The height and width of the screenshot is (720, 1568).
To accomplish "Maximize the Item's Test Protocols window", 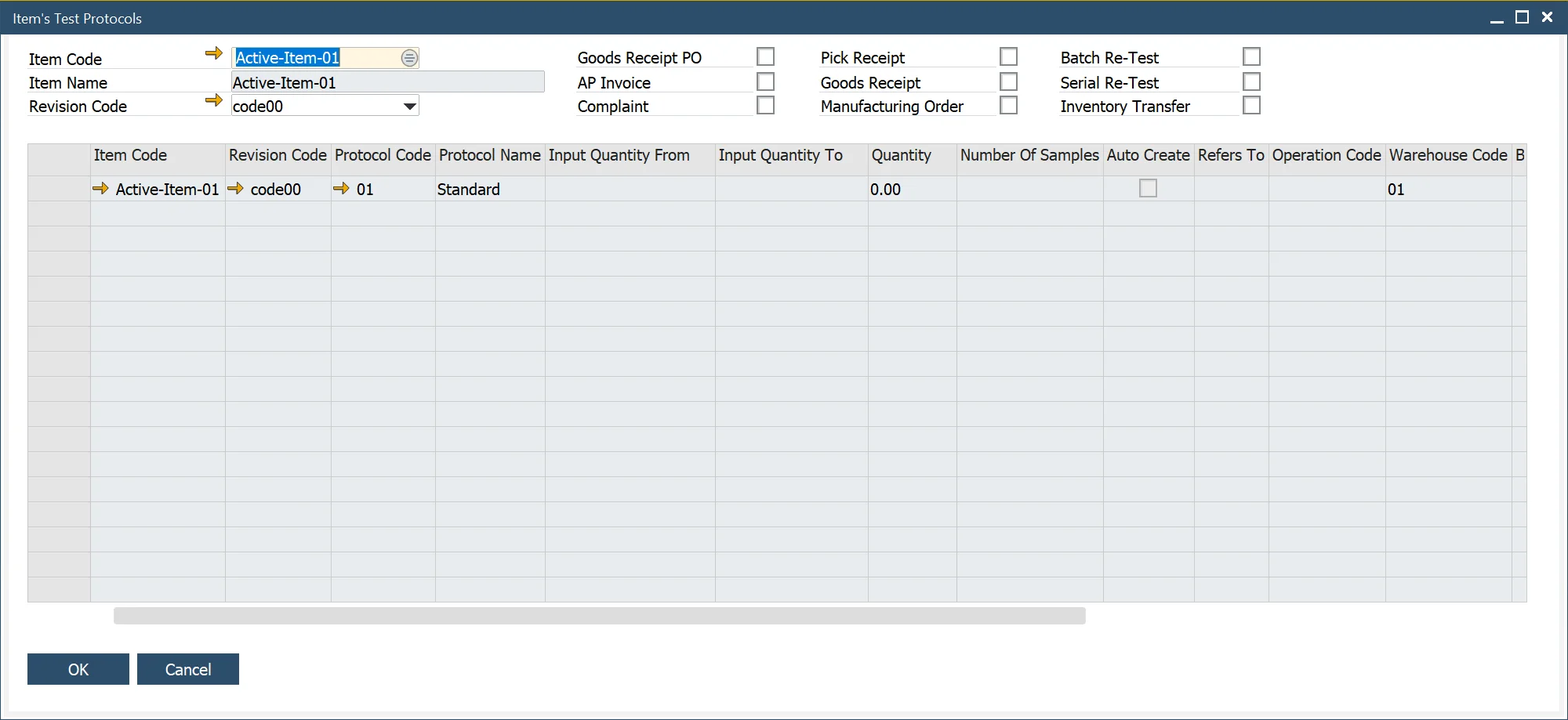I will (x=1522, y=17).
